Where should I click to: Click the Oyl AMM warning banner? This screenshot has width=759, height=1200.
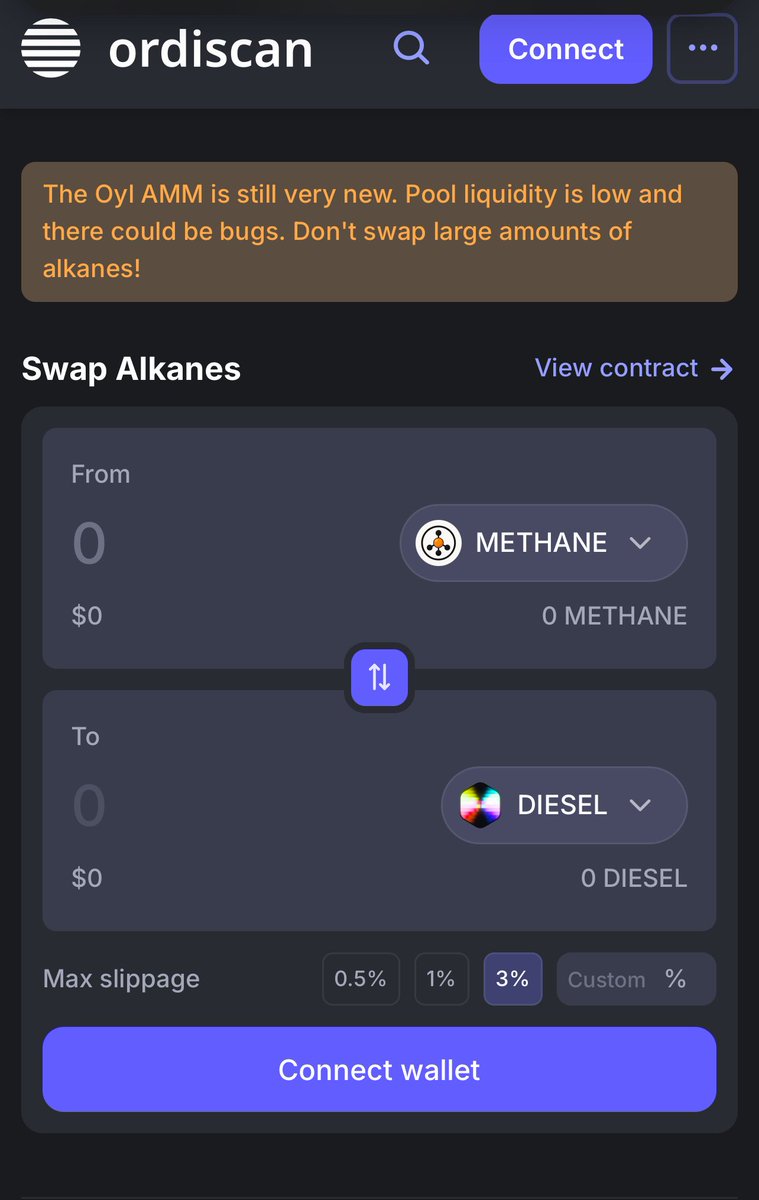point(379,232)
